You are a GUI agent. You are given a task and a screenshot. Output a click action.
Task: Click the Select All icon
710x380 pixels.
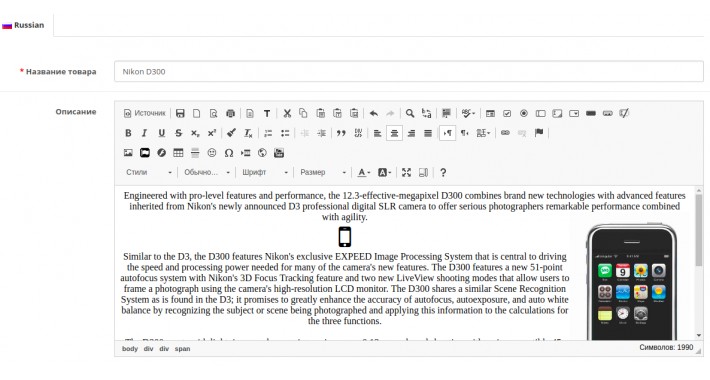coord(446,113)
